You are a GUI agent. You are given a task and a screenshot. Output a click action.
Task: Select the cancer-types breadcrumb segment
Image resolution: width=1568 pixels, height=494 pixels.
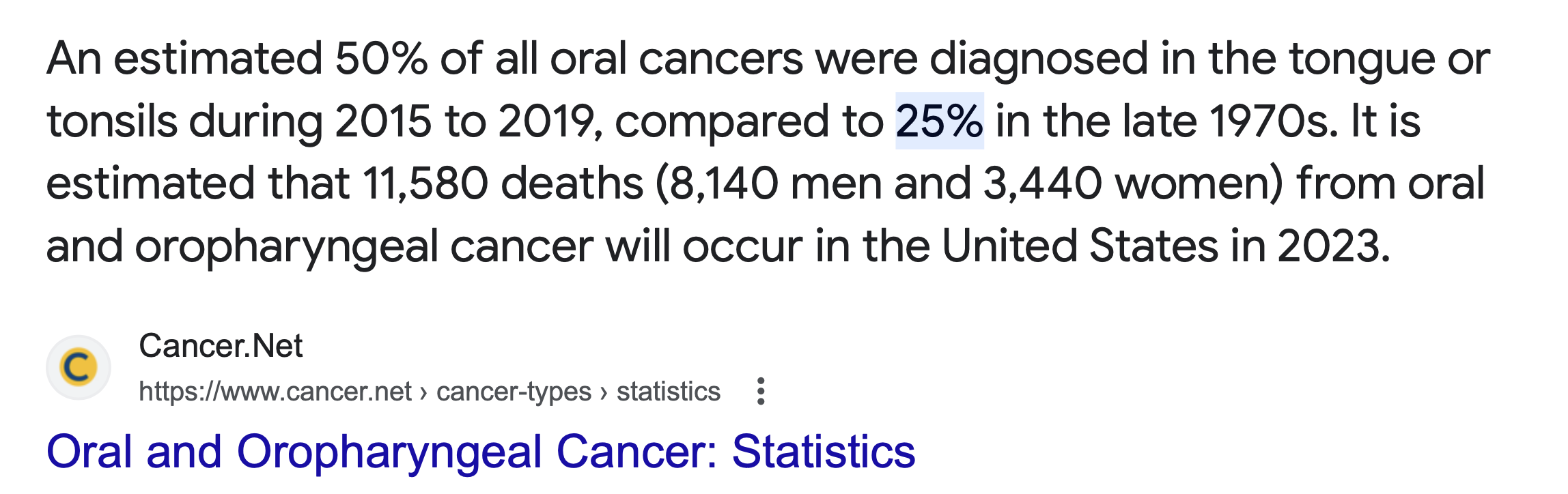pos(514,392)
